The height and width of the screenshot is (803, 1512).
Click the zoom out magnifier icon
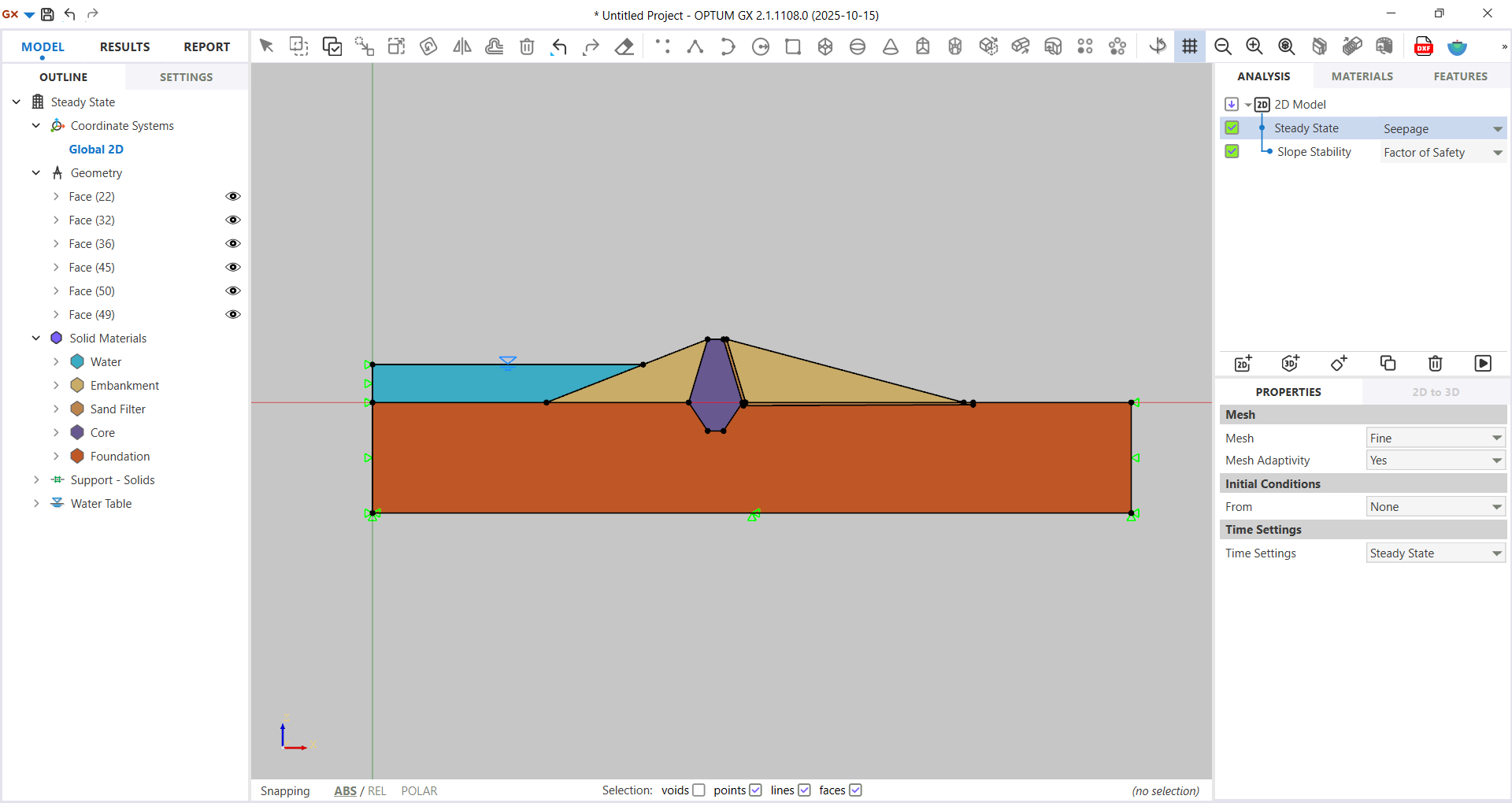click(x=1222, y=46)
